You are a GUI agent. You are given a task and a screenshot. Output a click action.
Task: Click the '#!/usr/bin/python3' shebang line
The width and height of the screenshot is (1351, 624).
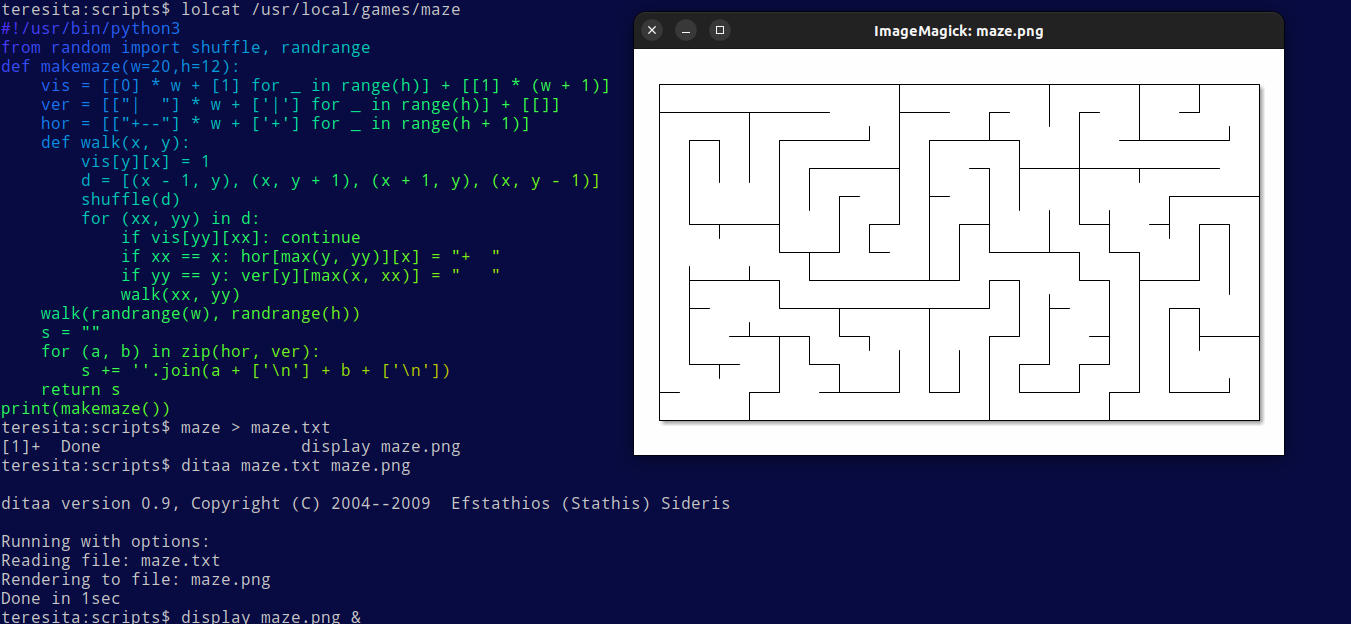pyautogui.click(x=90, y=29)
